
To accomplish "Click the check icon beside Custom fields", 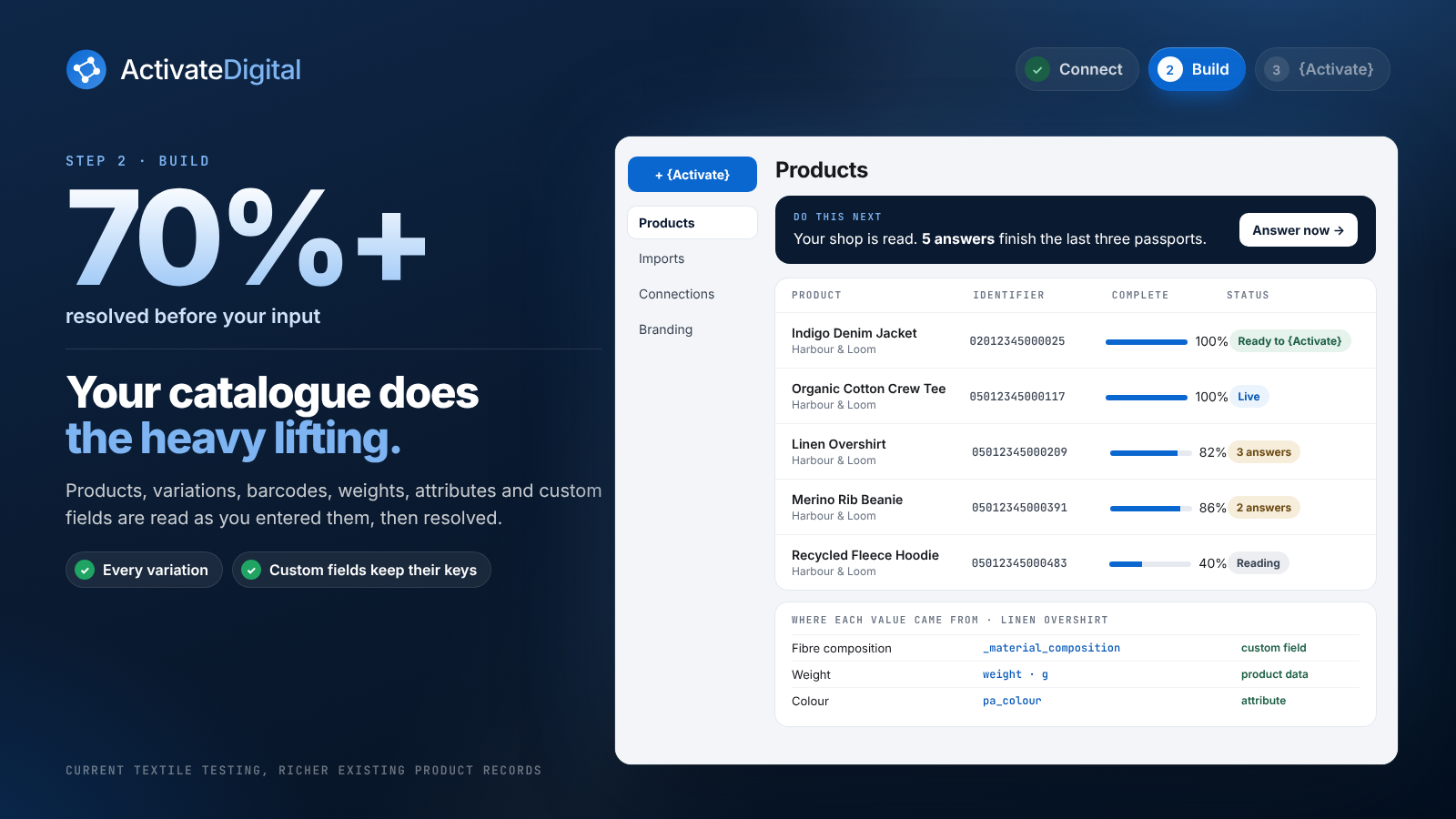I will coord(251,570).
